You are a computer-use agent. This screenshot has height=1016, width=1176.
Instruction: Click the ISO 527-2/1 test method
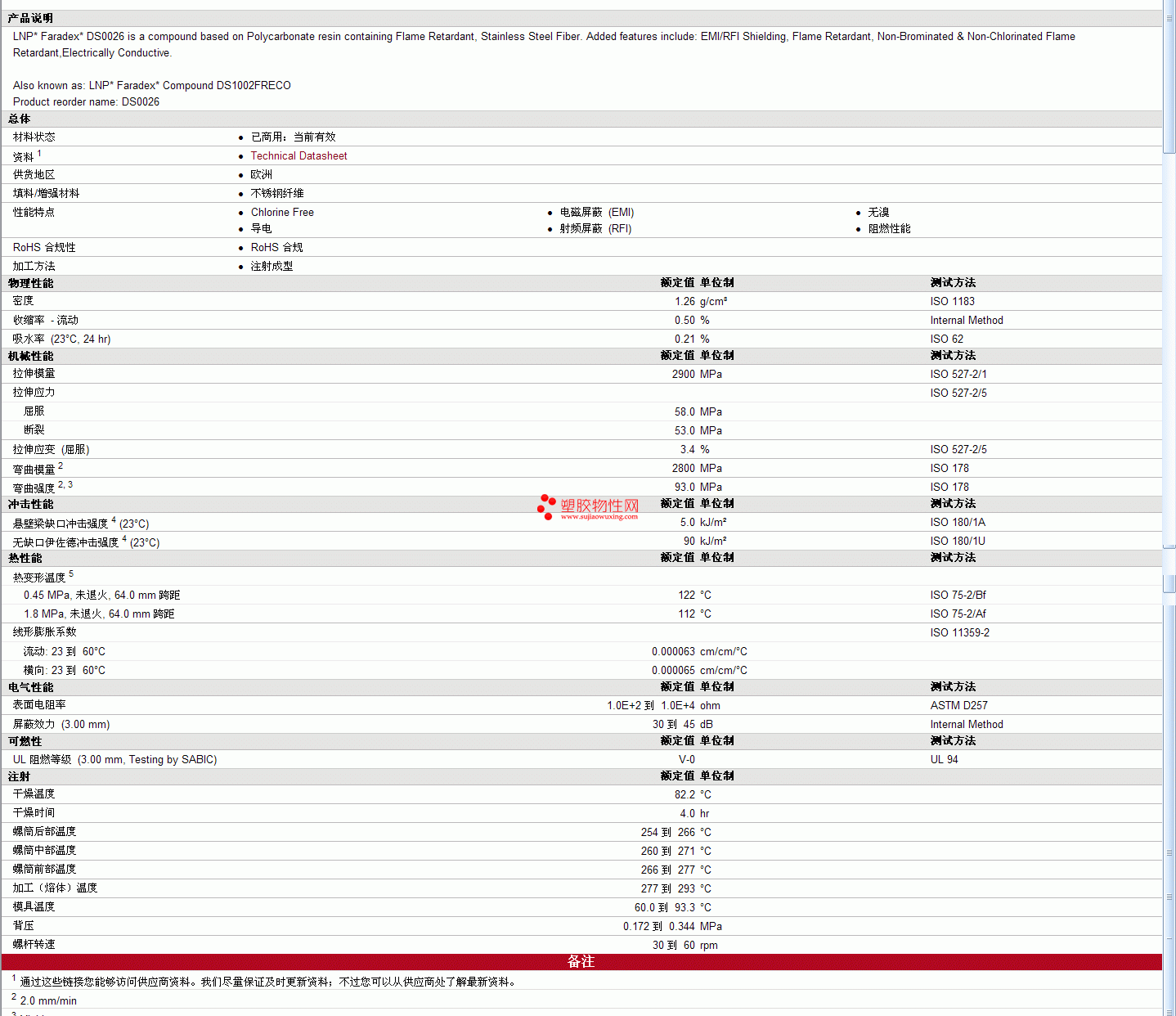[958, 374]
